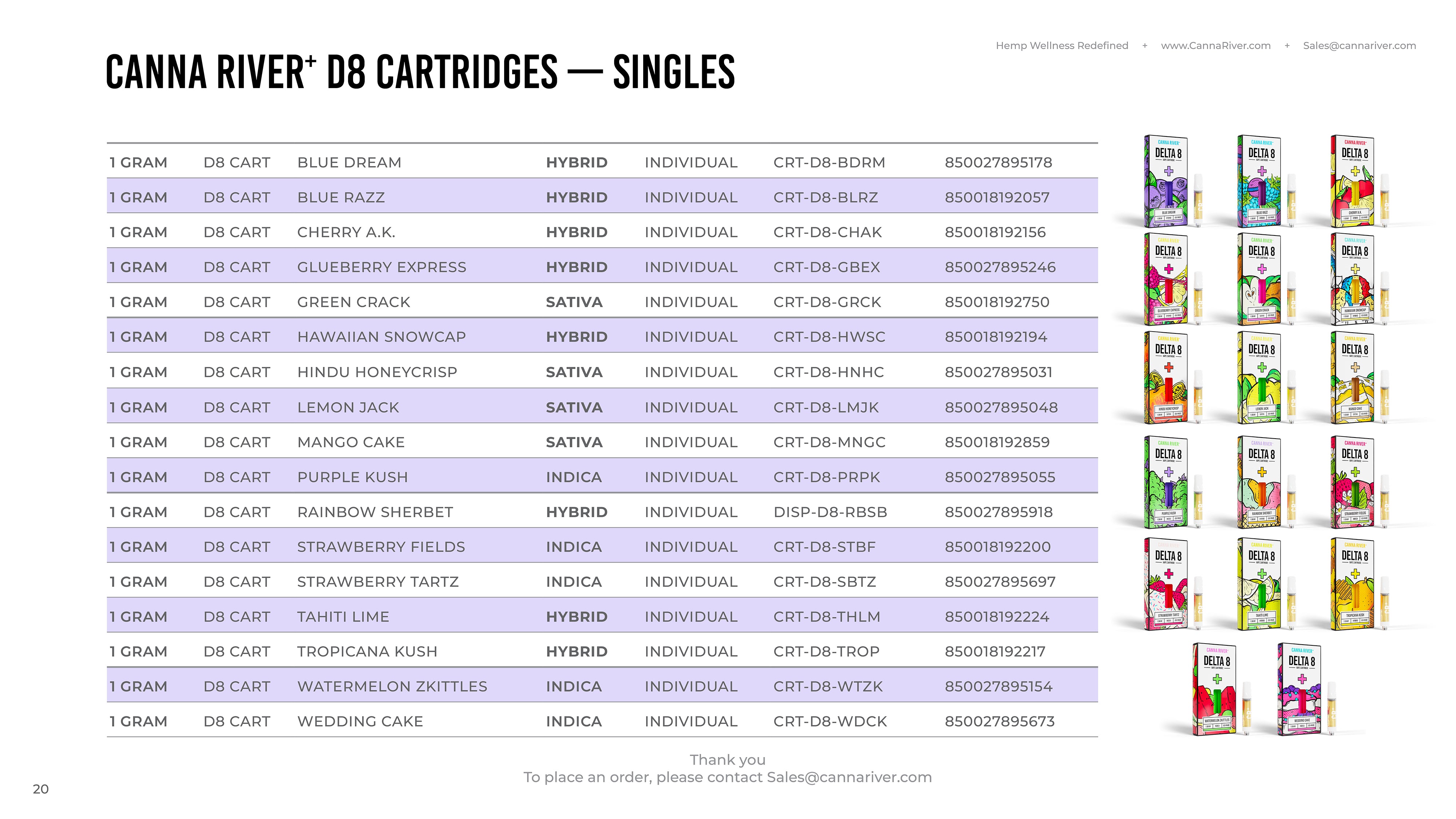This screenshot has height=819, width=1456.
Task: Click the Rainbow Sherbet DISP-D8-RBSB SKU
Action: [x=830, y=512]
